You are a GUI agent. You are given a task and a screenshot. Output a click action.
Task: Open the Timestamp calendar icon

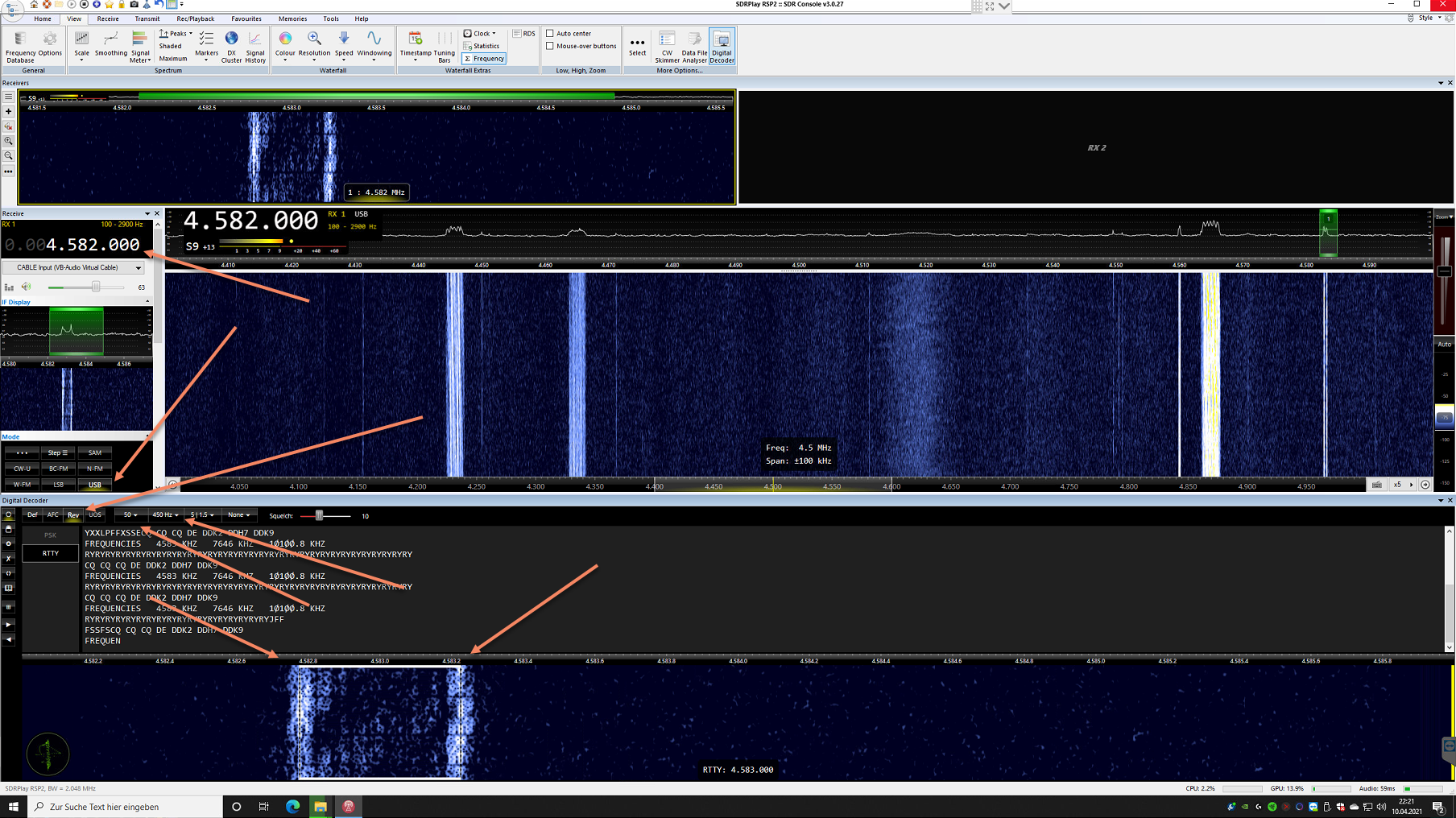(x=416, y=47)
